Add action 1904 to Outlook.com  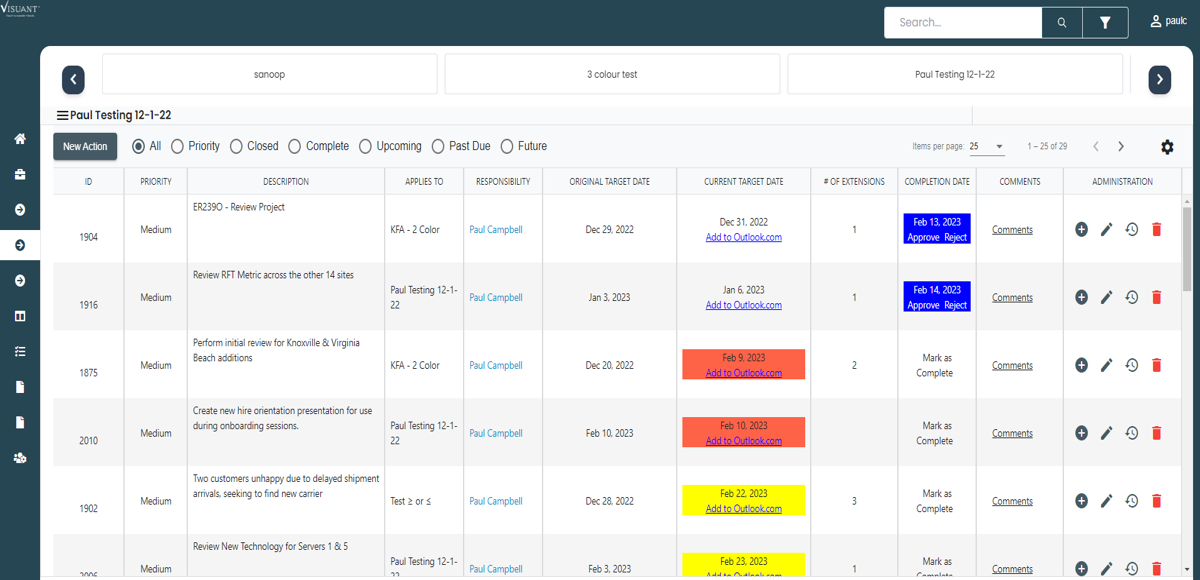pyautogui.click(x=743, y=238)
